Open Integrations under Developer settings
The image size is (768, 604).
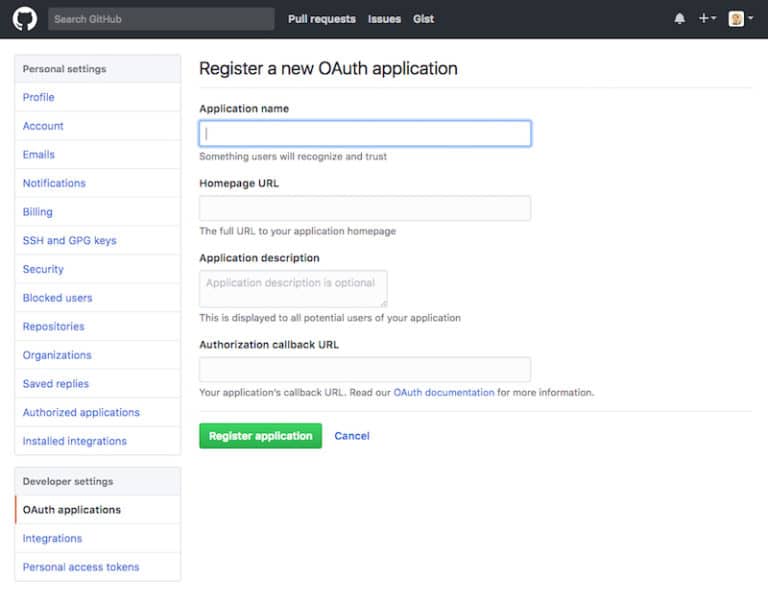pos(98,538)
